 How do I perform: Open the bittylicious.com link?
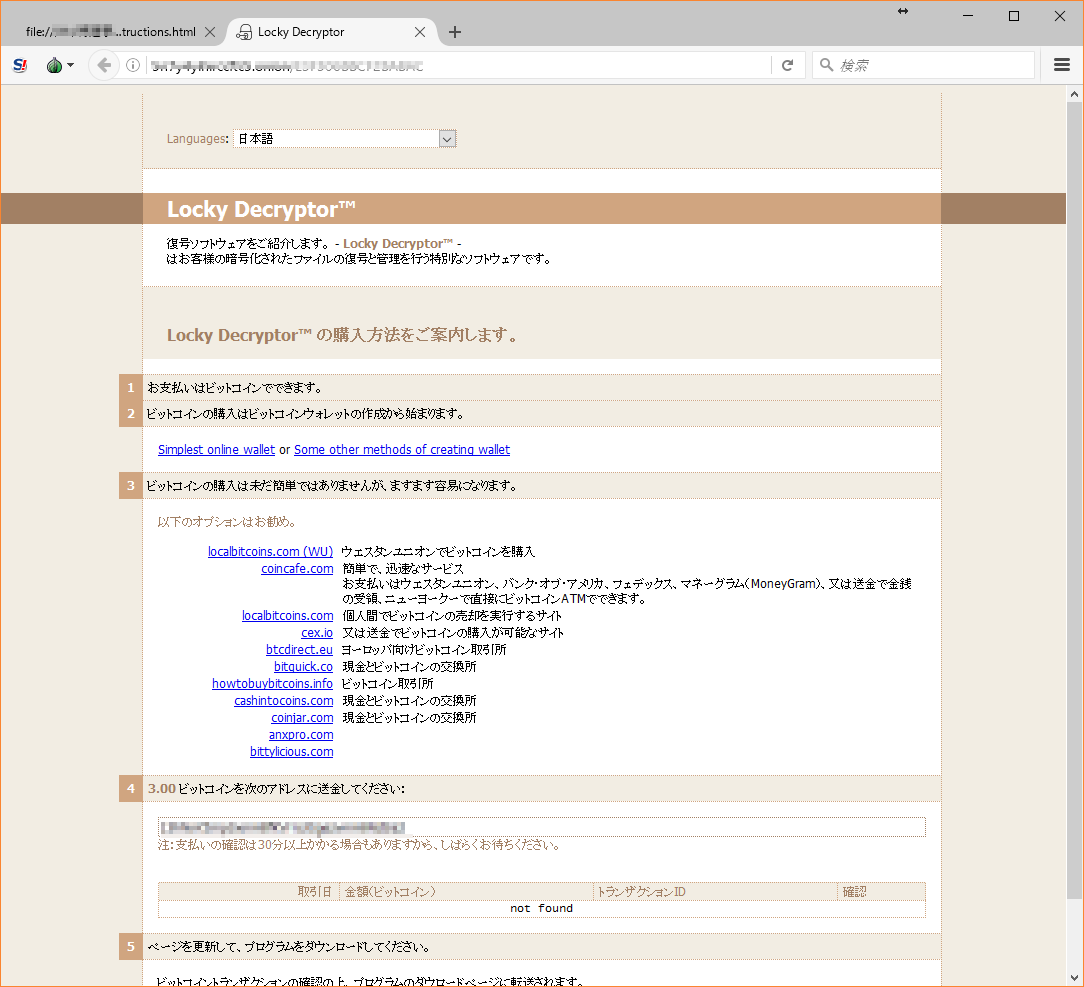pyautogui.click(x=291, y=751)
